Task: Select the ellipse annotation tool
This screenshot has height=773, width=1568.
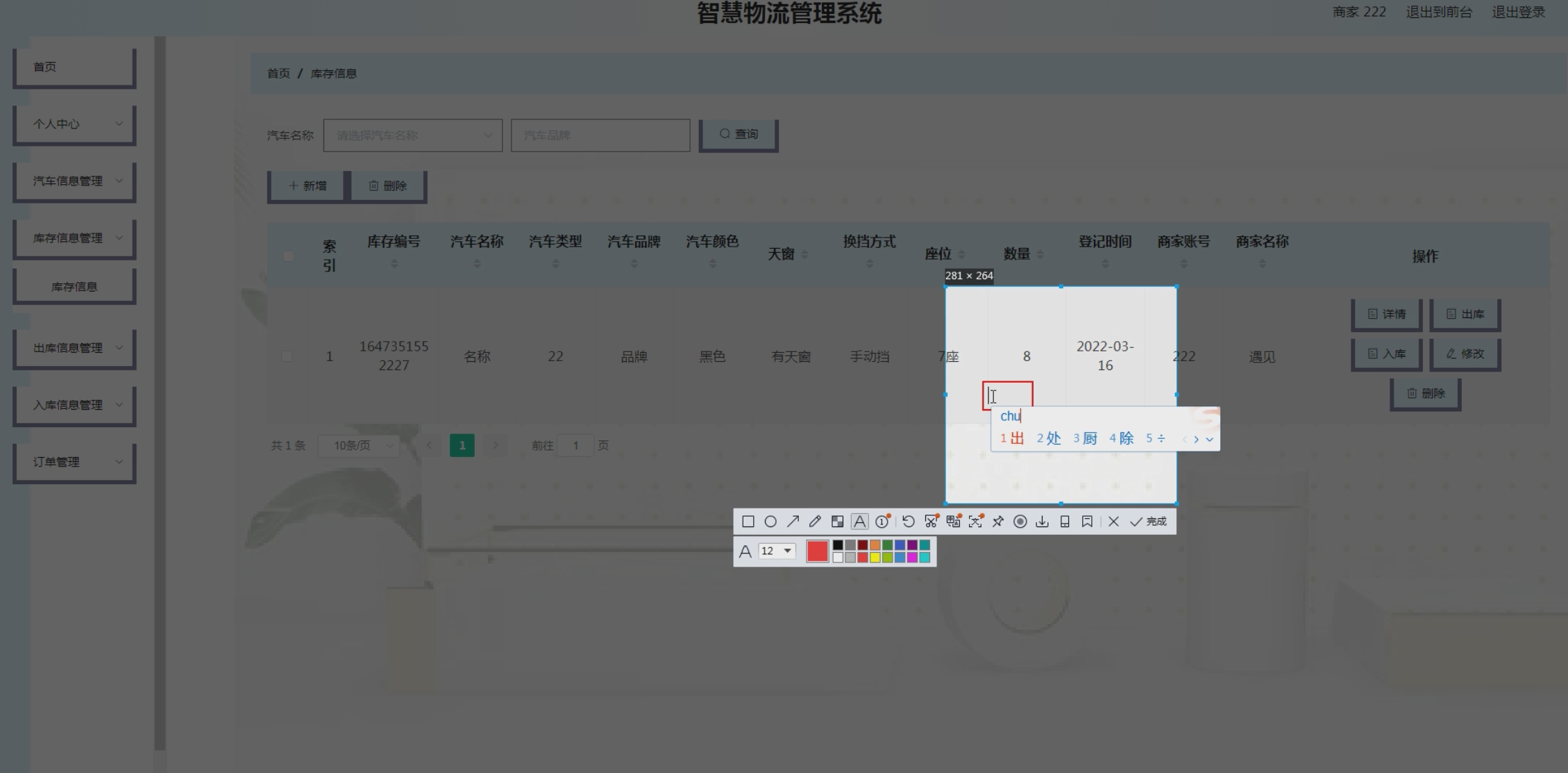Action: coord(770,522)
